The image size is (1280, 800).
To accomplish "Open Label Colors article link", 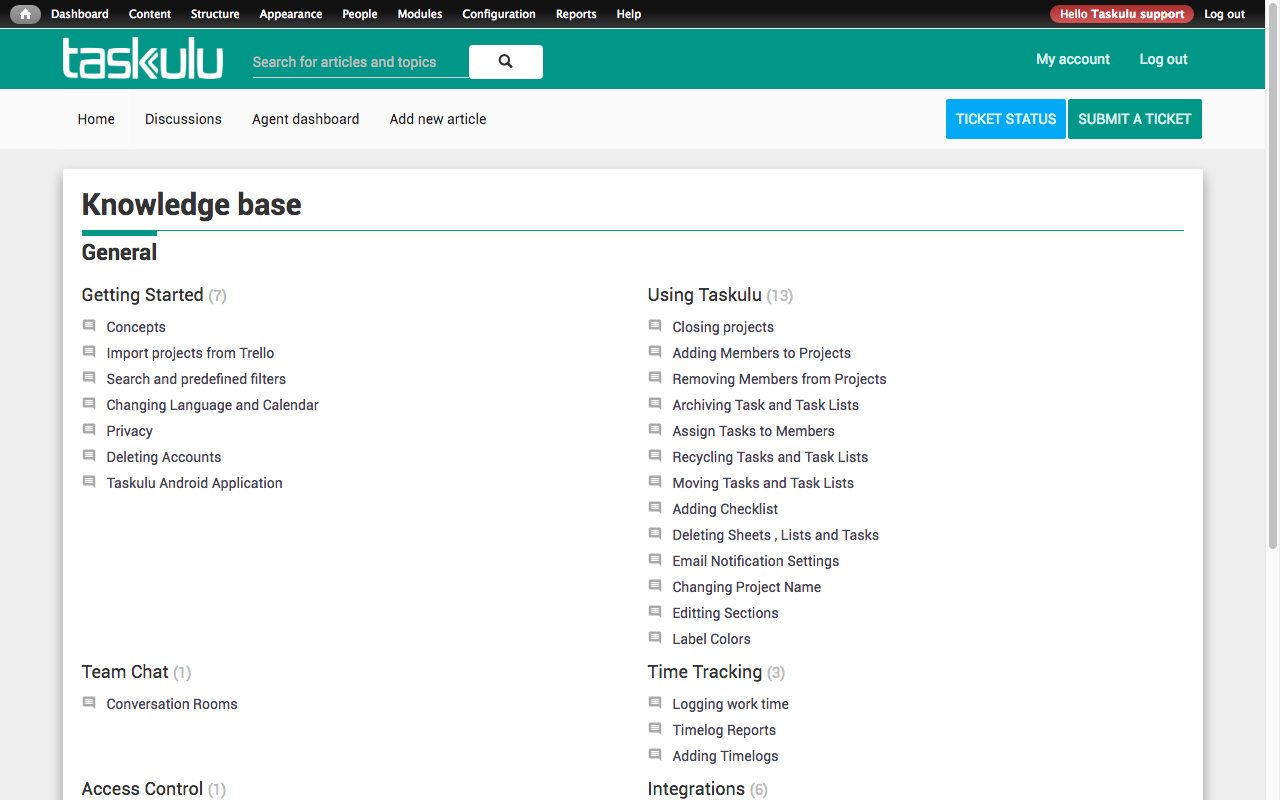I will 712,639.
